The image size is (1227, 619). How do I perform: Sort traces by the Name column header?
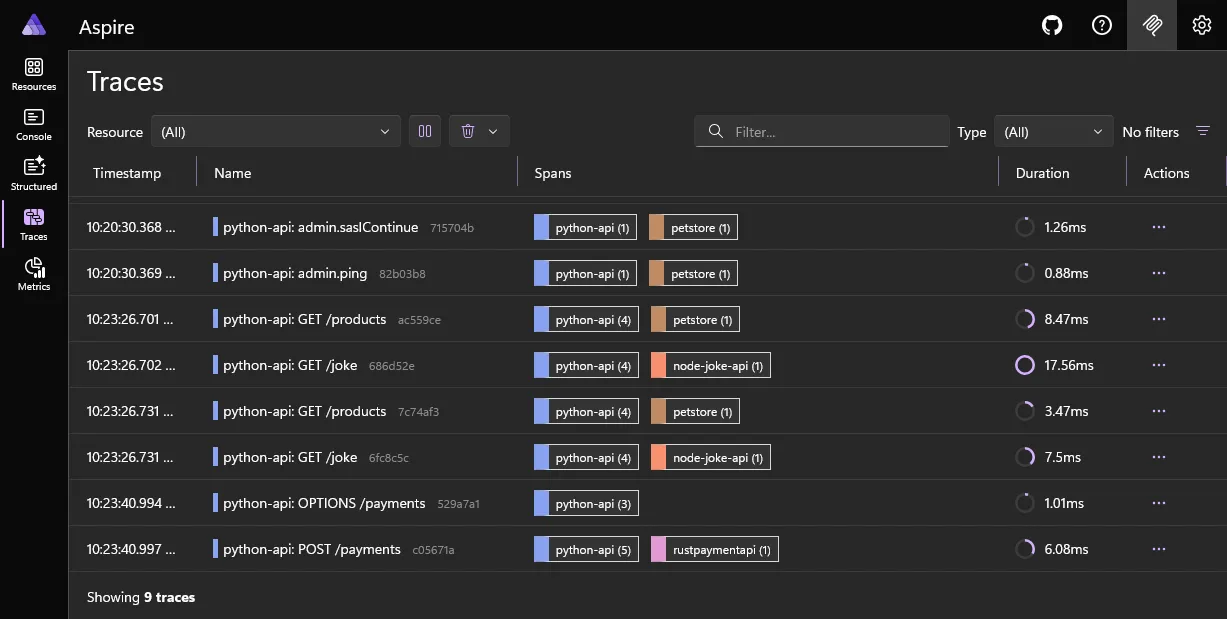(x=232, y=173)
